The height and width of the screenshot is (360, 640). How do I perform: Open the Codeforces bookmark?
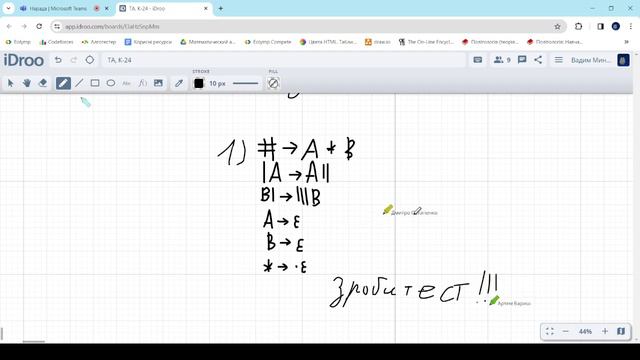point(56,42)
